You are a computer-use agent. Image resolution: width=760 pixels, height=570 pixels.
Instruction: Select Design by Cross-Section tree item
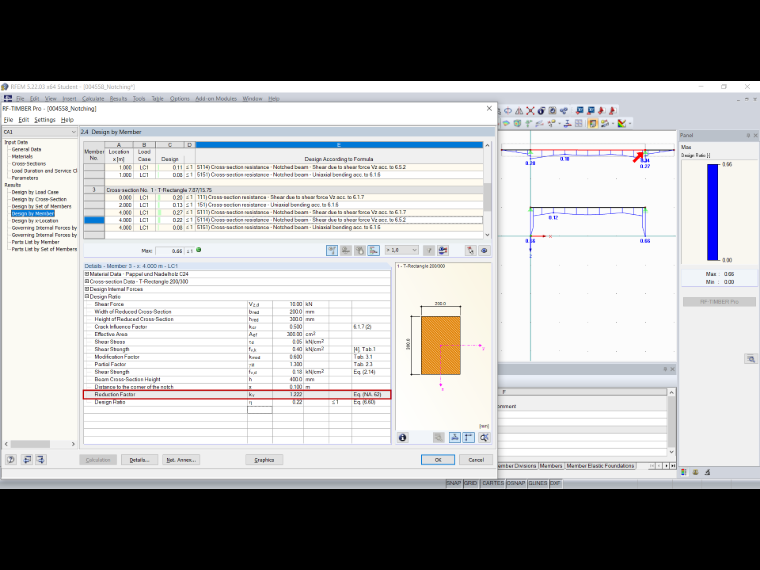pos(39,199)
